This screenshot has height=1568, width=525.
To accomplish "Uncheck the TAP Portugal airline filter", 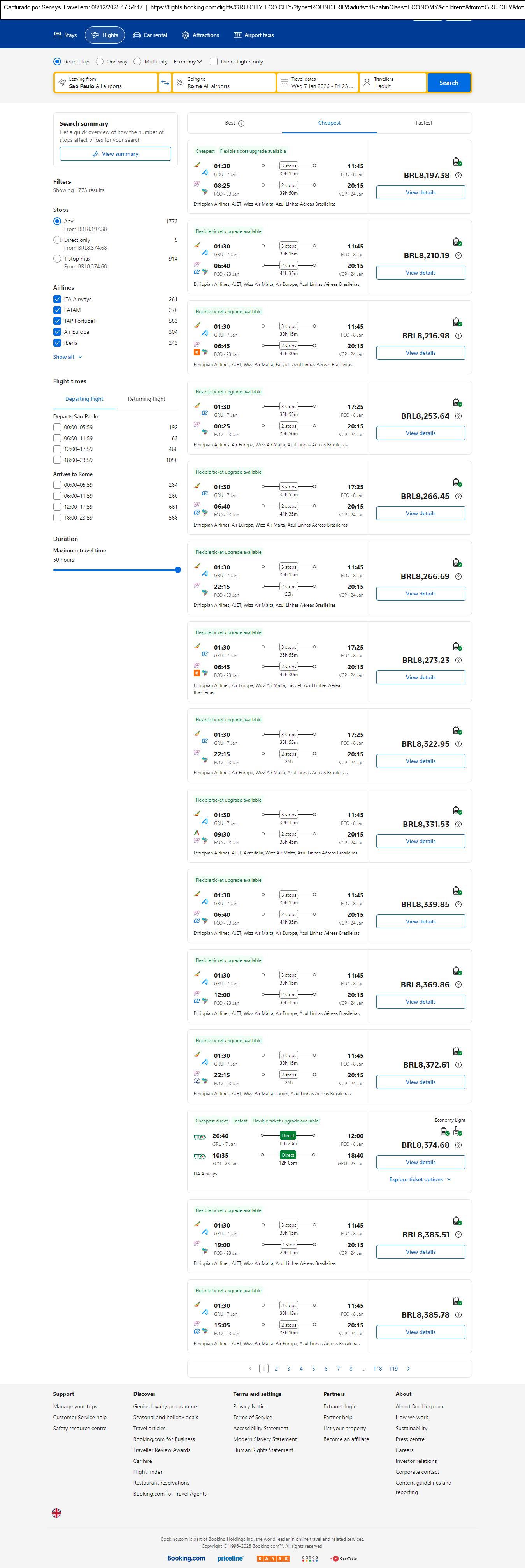I will 57,321.
